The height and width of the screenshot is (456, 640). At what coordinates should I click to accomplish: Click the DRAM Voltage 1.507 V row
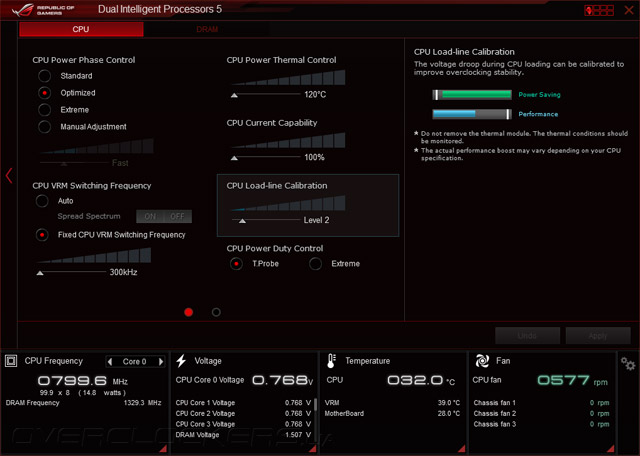[x=243, y=435]
